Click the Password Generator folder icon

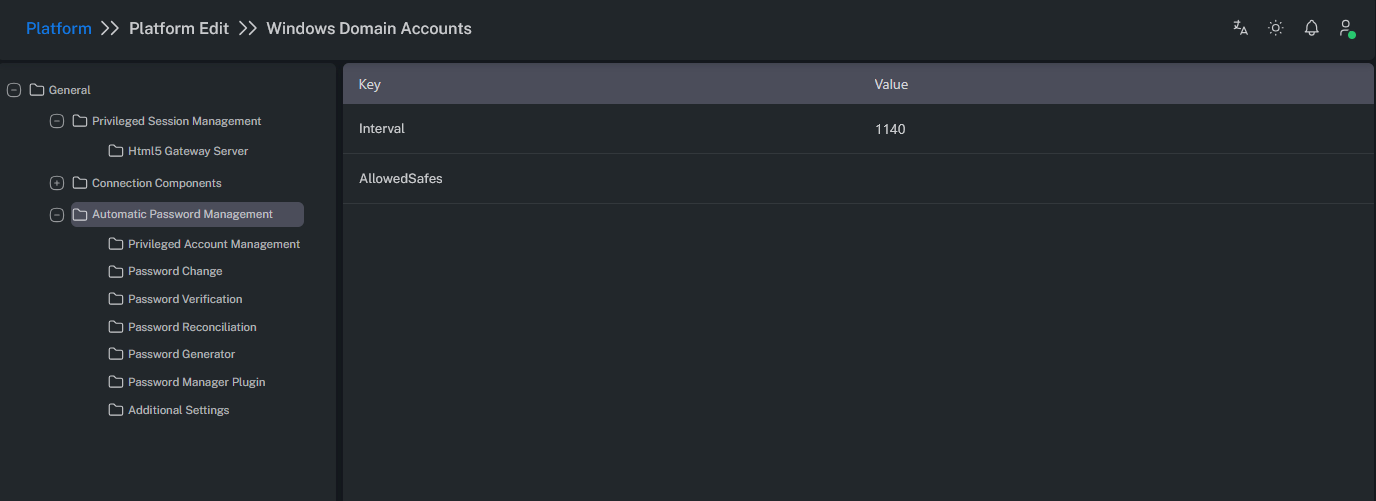[x=116, y=354]
